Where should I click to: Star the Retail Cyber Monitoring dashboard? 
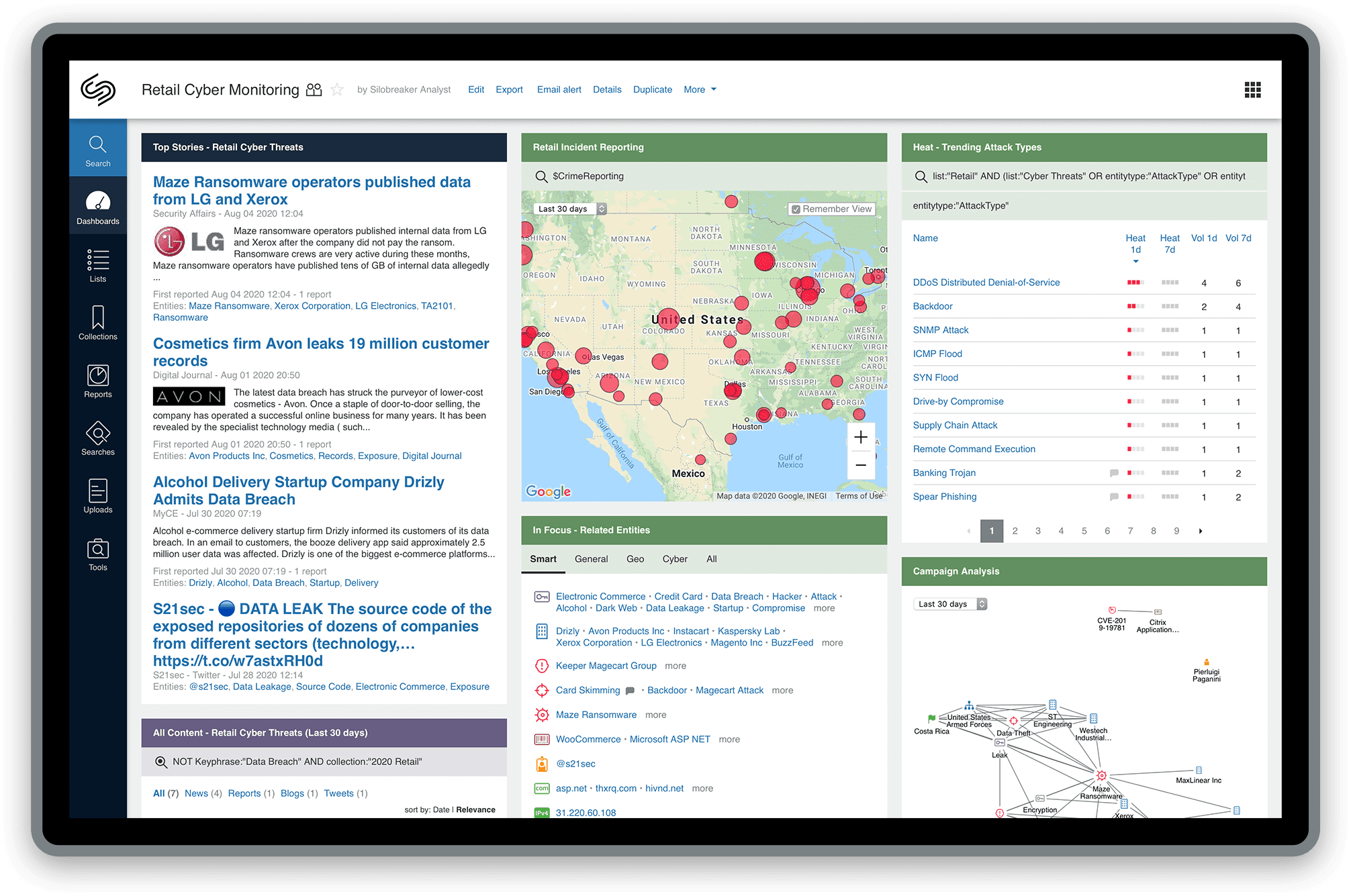click(x=337, y=89)
